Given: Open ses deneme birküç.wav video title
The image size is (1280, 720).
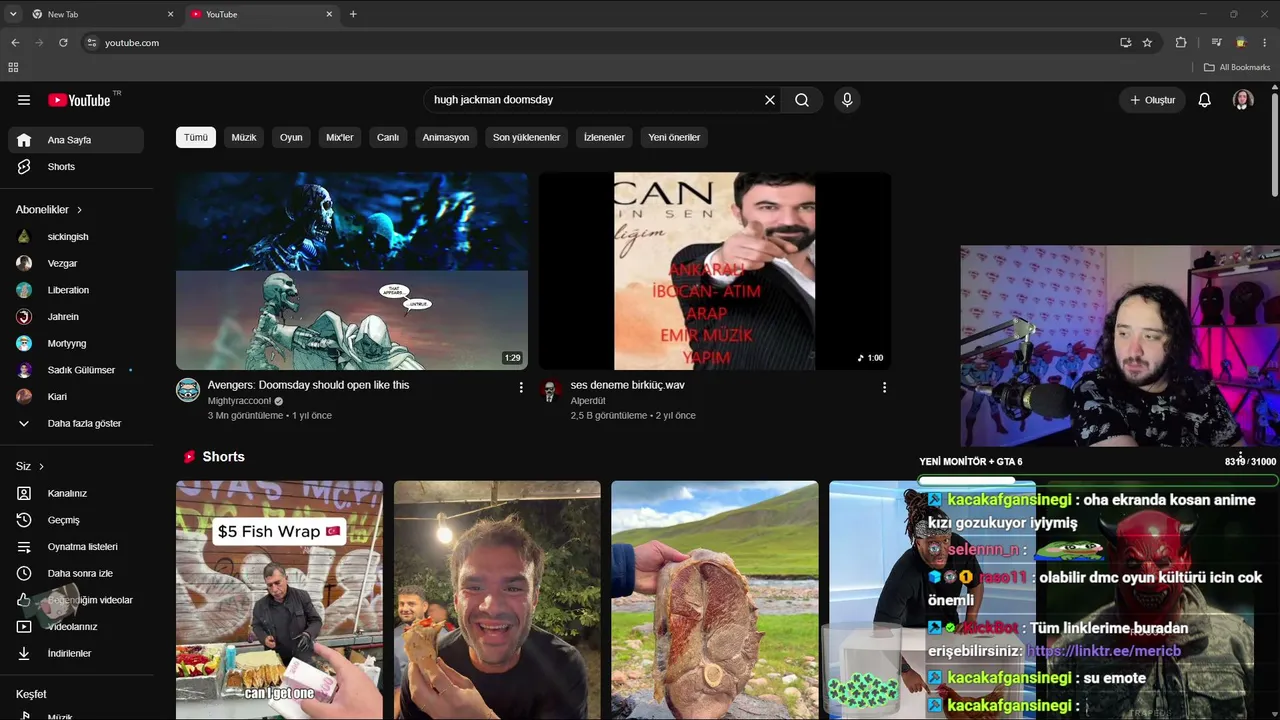Looking at the screenshot, I should 627,385.
